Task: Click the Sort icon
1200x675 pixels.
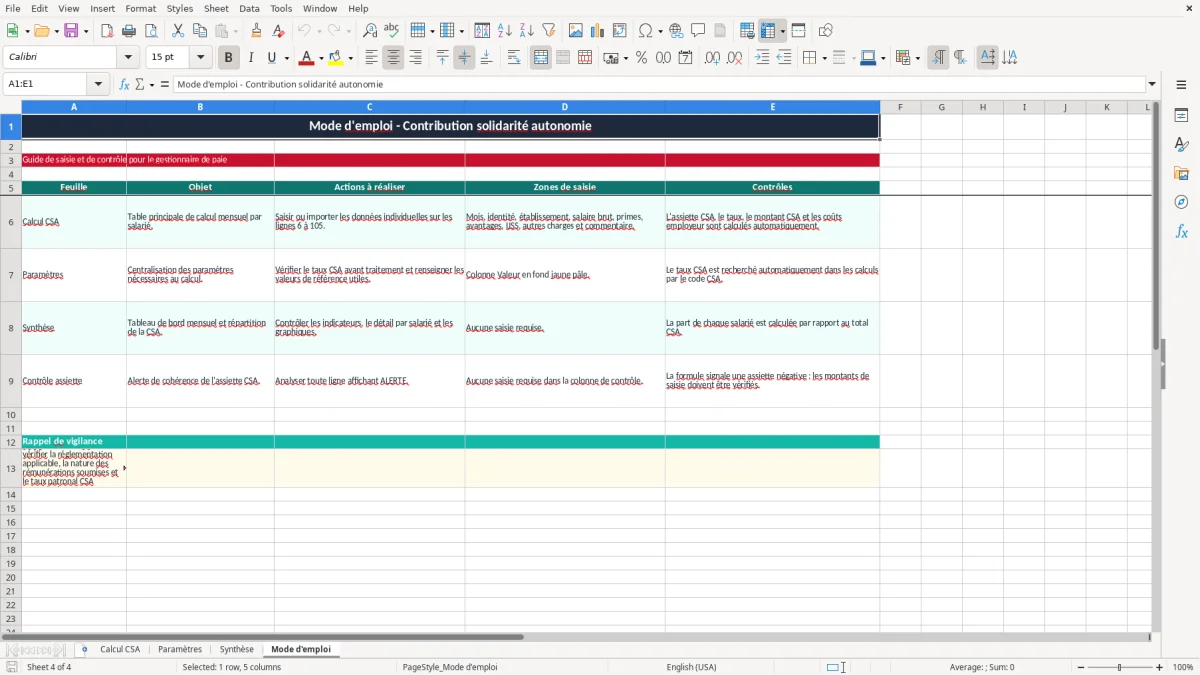Action: [482, 31]
